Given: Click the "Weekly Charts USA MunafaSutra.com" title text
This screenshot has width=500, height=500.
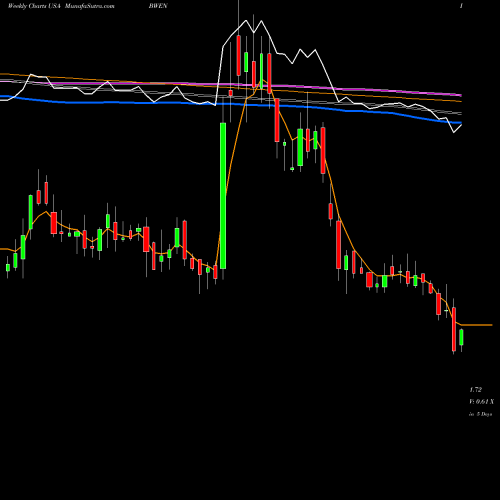Looking at the screenshot, I should click(x=61, y=6).
